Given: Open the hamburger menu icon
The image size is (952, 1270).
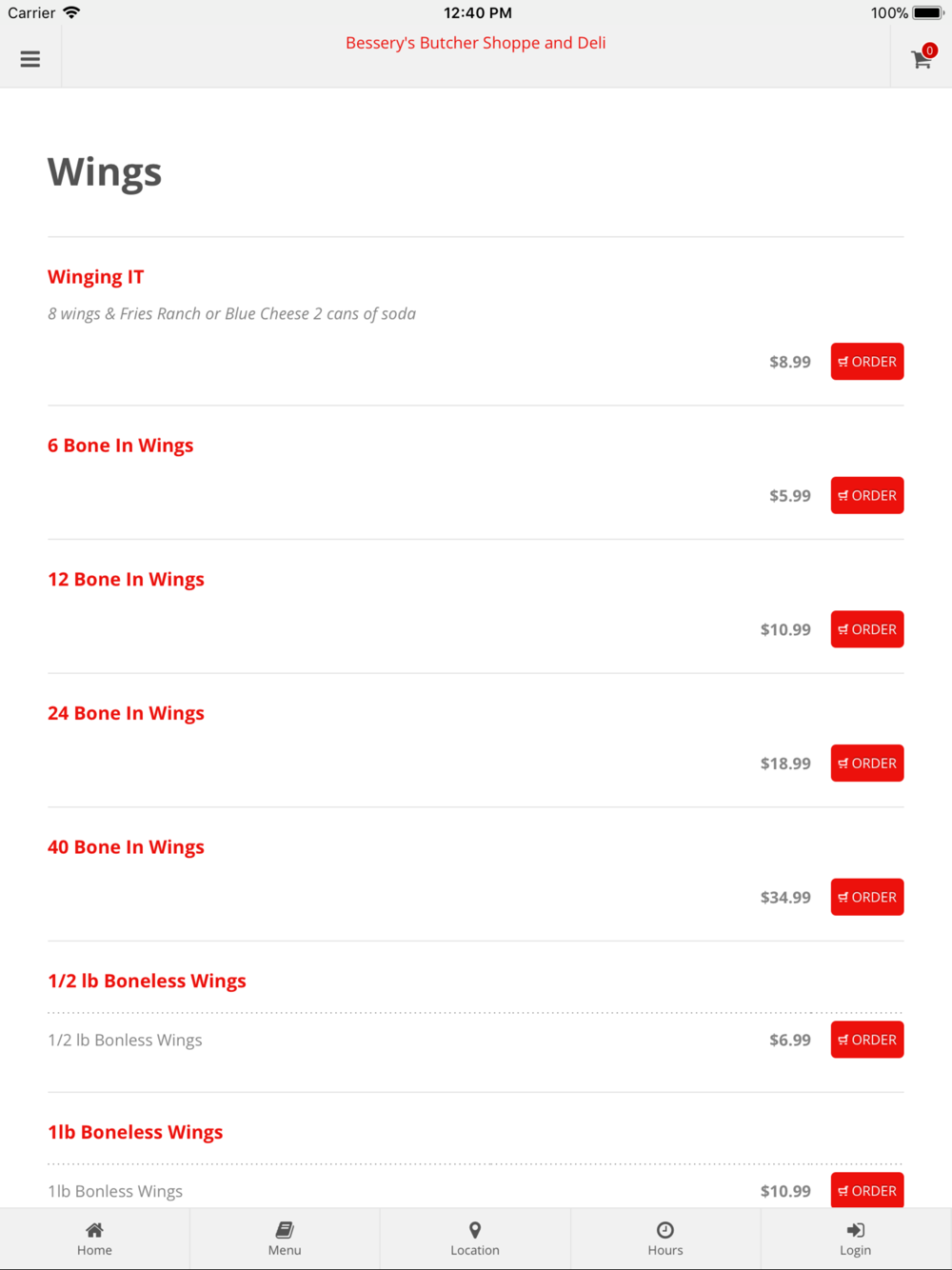Looking at the screenshot, I should 30,59.
